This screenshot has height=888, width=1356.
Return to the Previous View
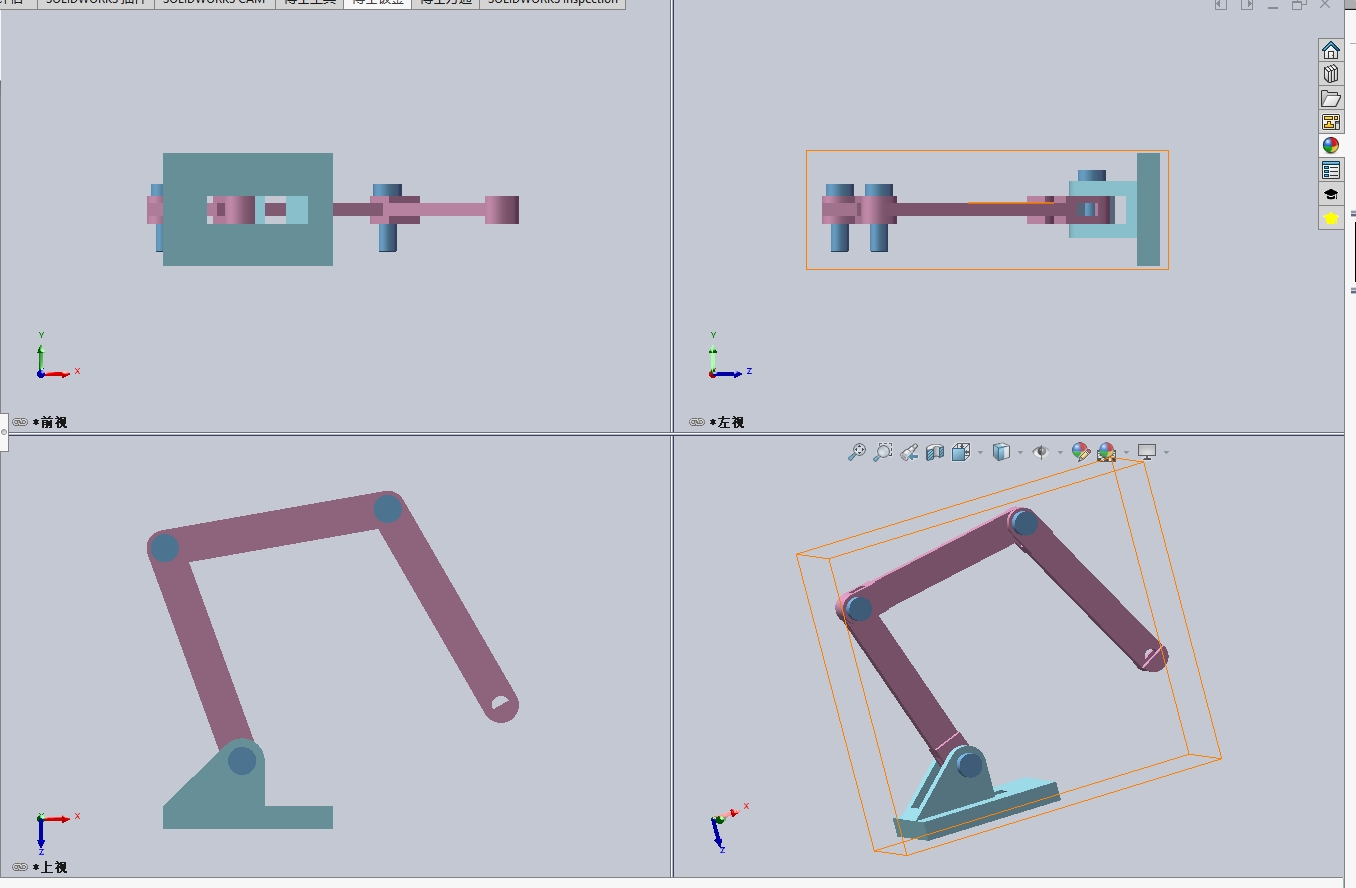tap(909, 452)
